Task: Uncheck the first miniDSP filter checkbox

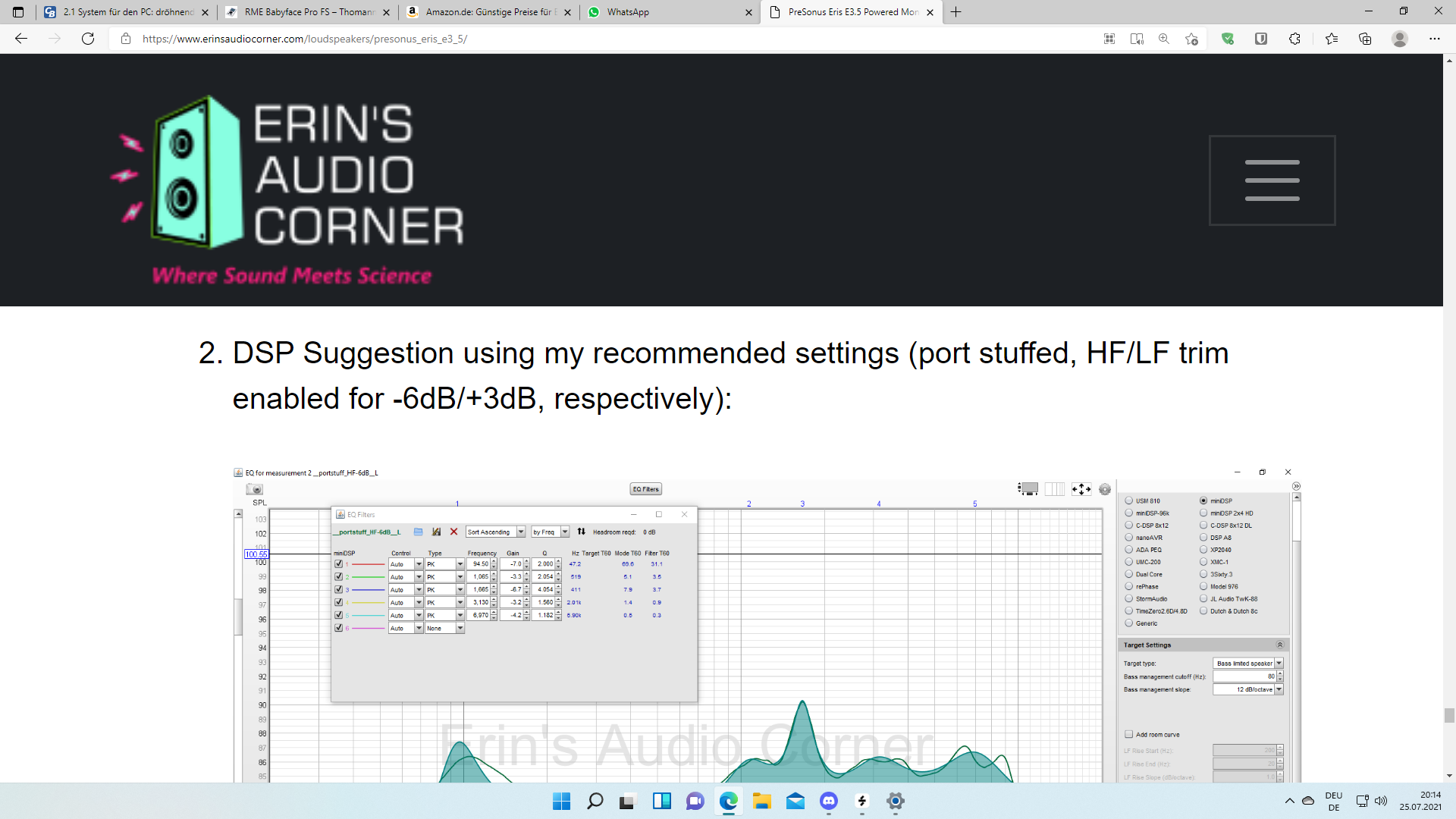Action: [x=339, y=564]
